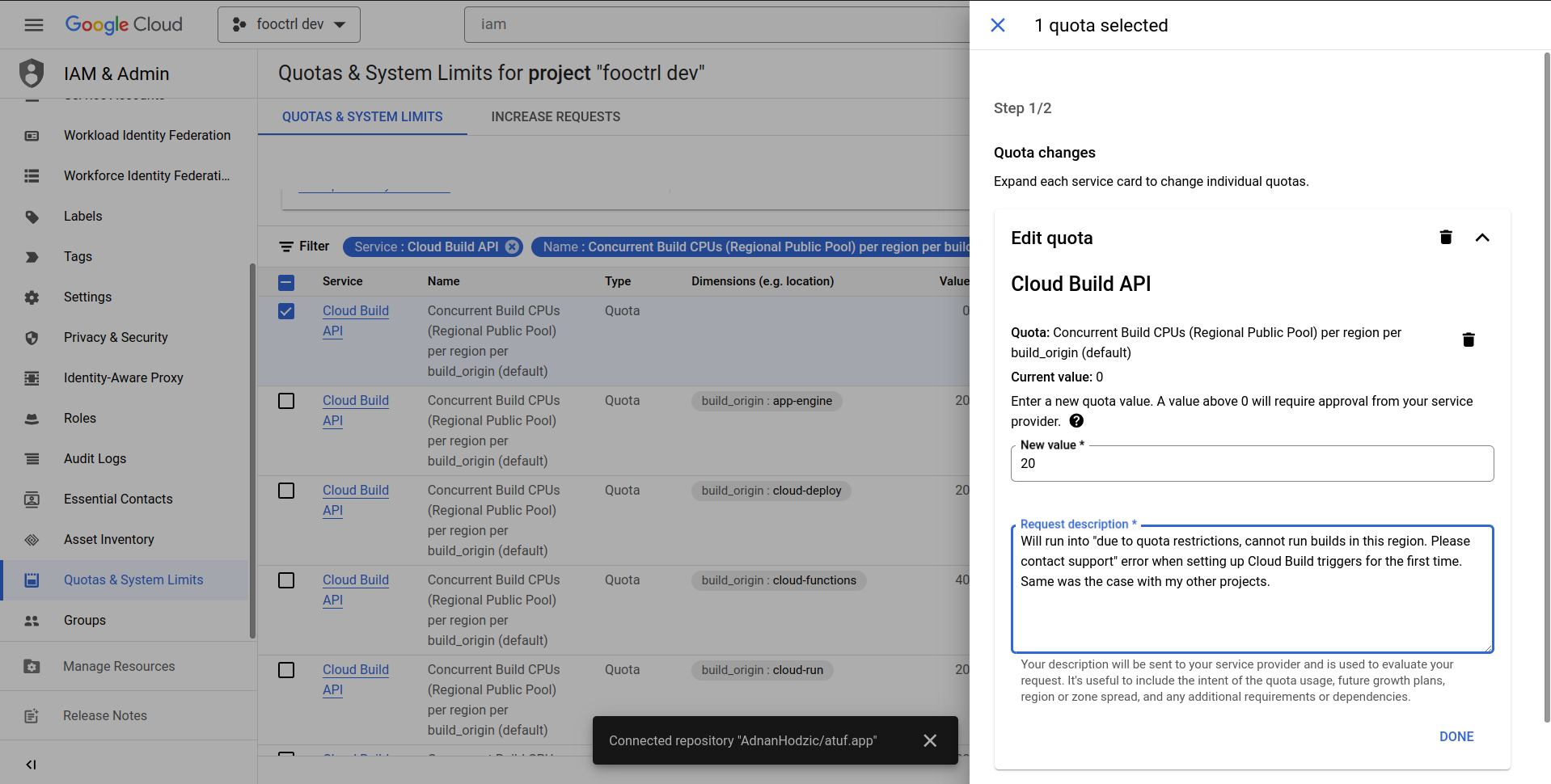The height and width of the screenshot is (784, 1551).
Task: Click the Tags arrow icon
Action: (x=32, y=257)
